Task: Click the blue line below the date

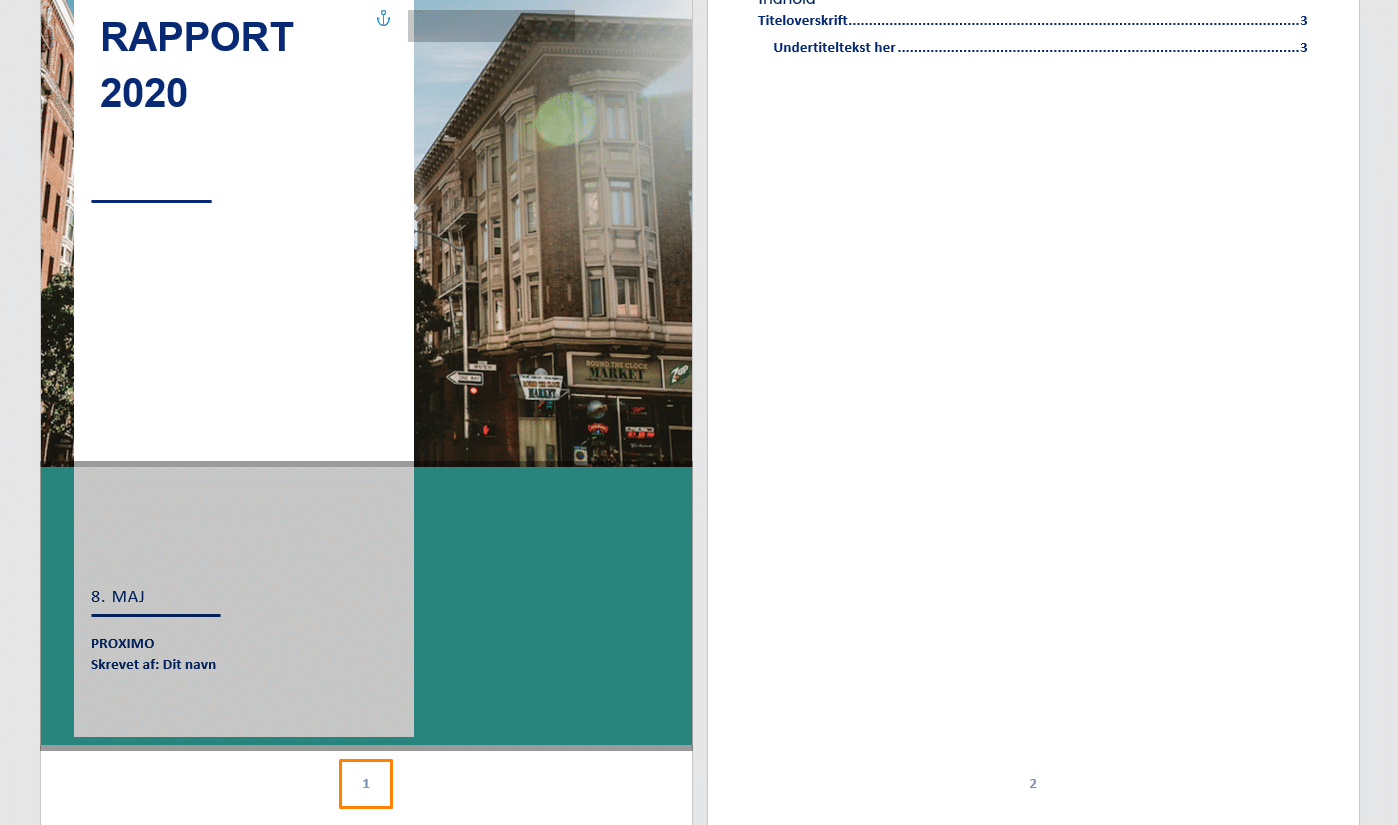Action: tap(155, 616)
